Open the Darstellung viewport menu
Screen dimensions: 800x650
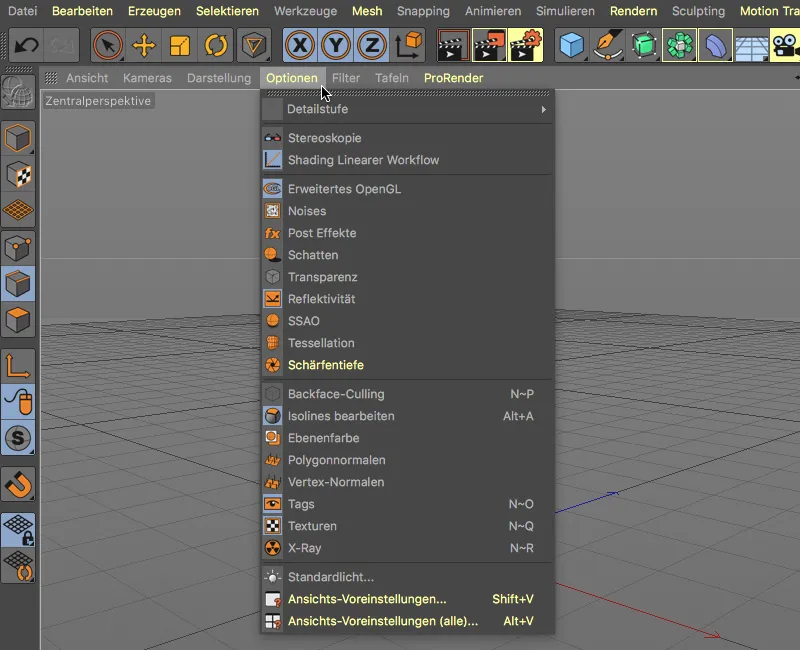tap(219, 78)
